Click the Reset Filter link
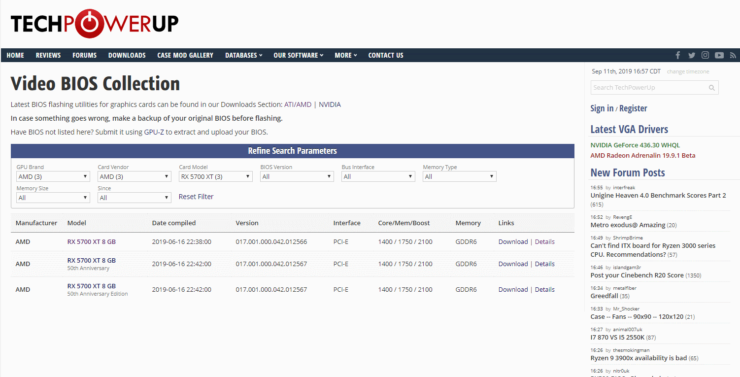Image resolution: width=740 pixels, height=377 pixels. pos(196,197)
